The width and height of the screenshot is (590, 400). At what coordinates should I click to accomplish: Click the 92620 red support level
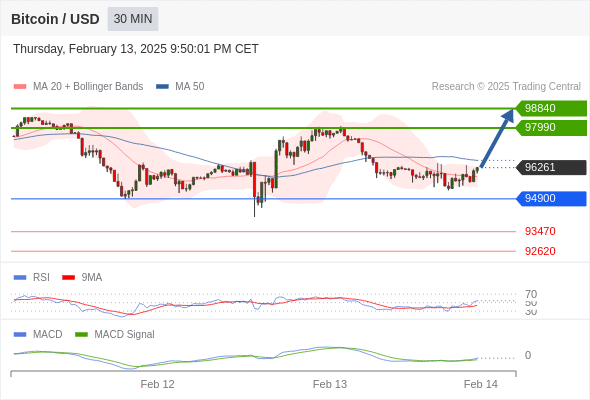point(540,251)
